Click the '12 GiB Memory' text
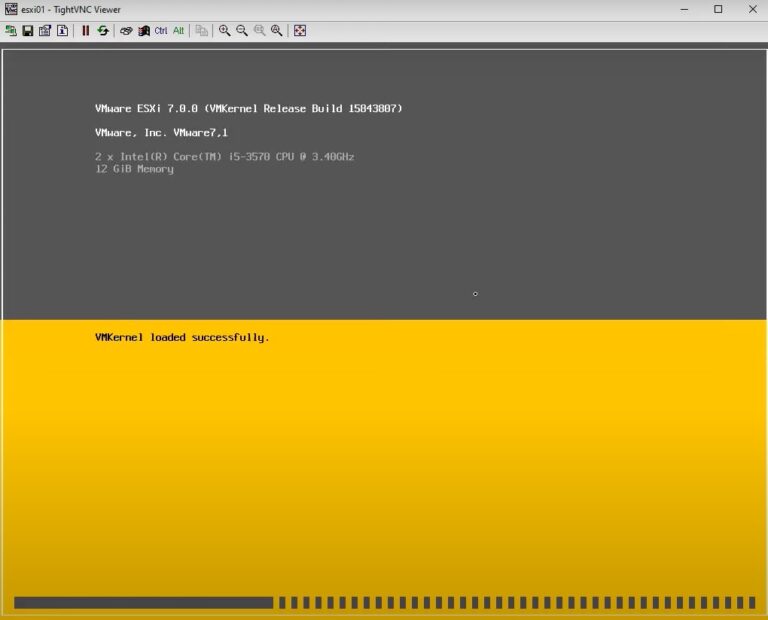 click(134, 169)
